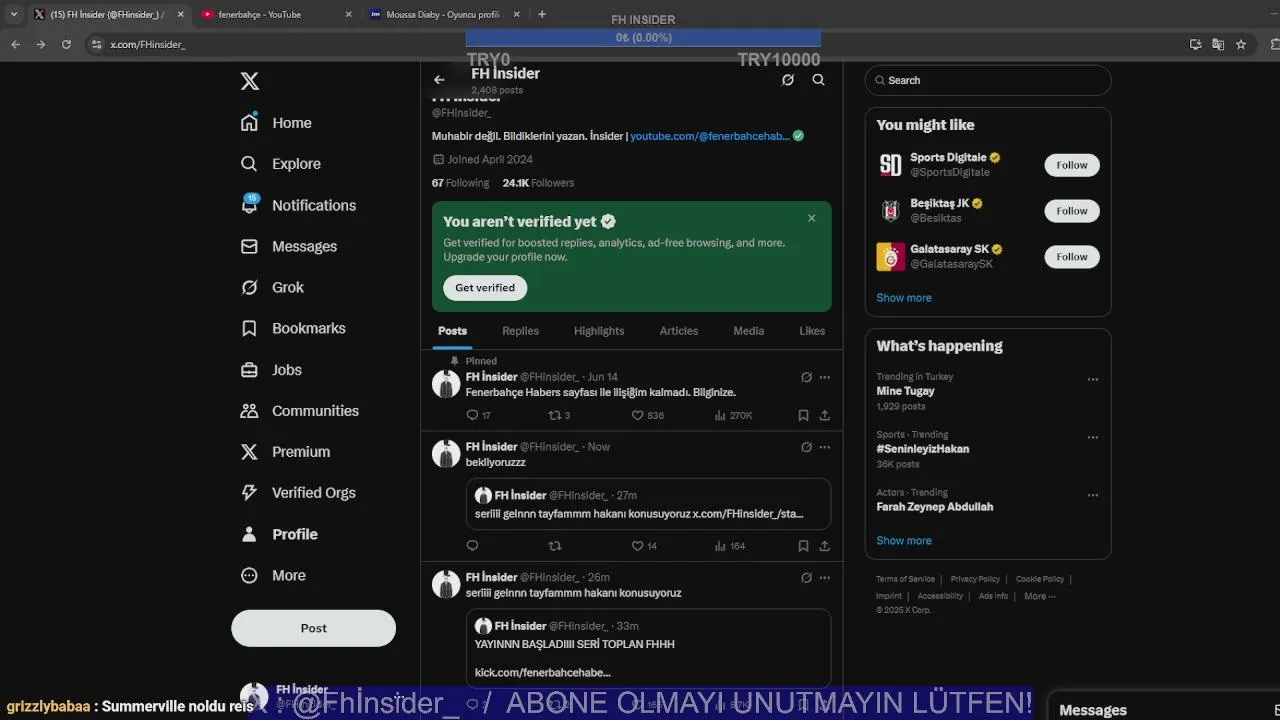Open the quoted post from 27m ago
The width and height of the screenshot is (1280, 720).
coord(648,504)
